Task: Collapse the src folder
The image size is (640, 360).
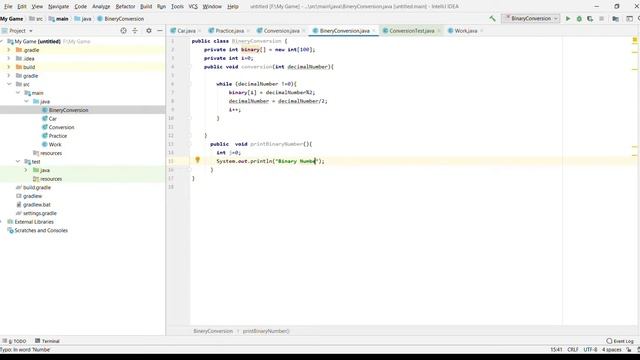Action: pyautogui.click(x=9, y=84)
